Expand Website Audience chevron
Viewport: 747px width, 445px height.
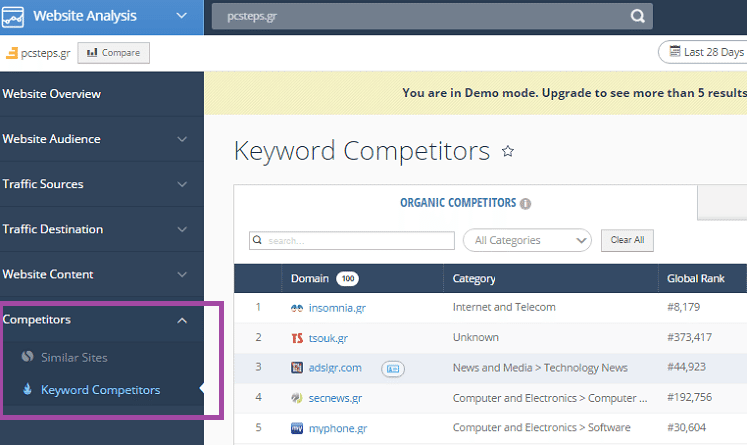click(x=182, y=139)
